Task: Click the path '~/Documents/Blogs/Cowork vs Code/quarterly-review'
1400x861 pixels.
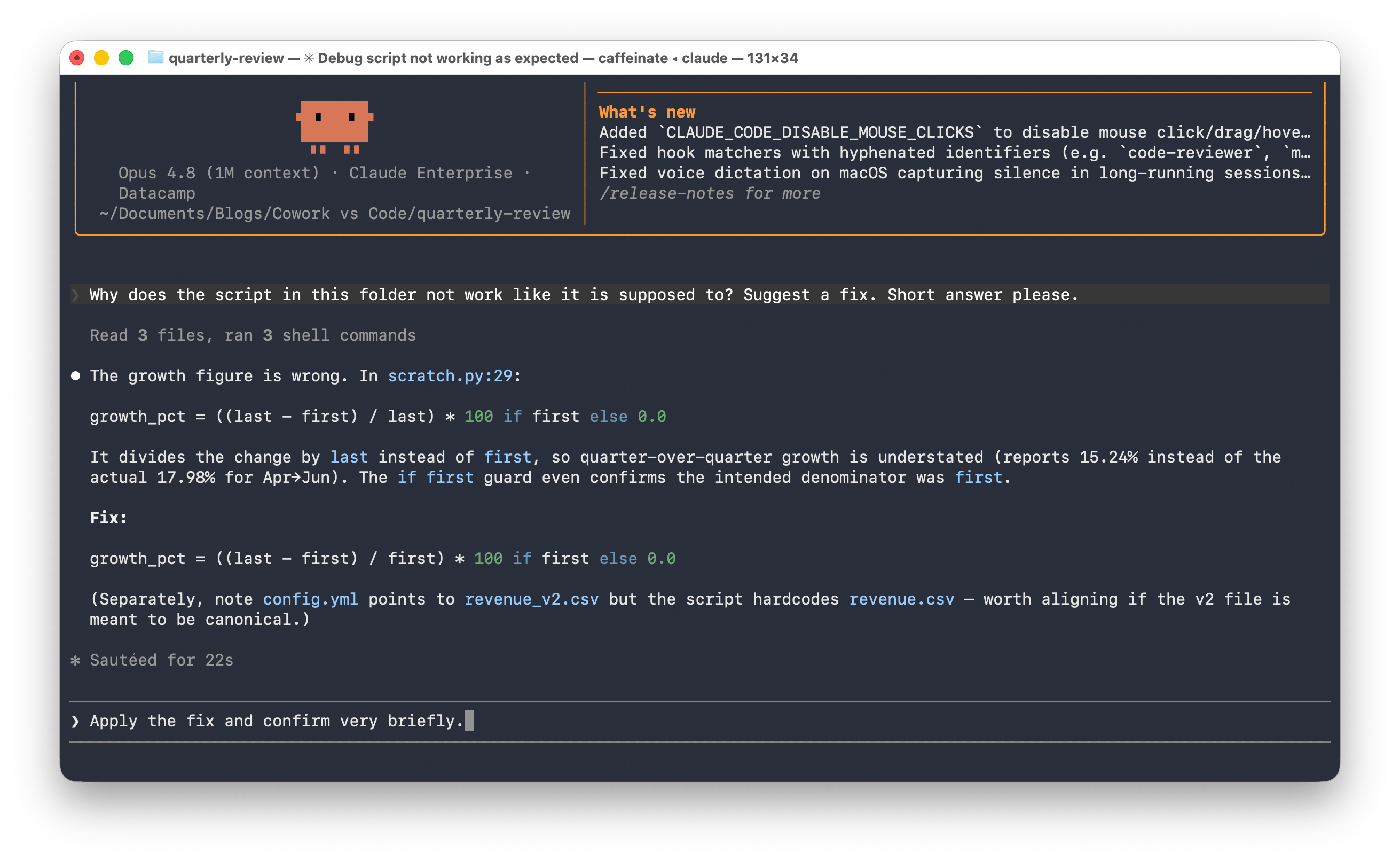Action: coord(335,214)
